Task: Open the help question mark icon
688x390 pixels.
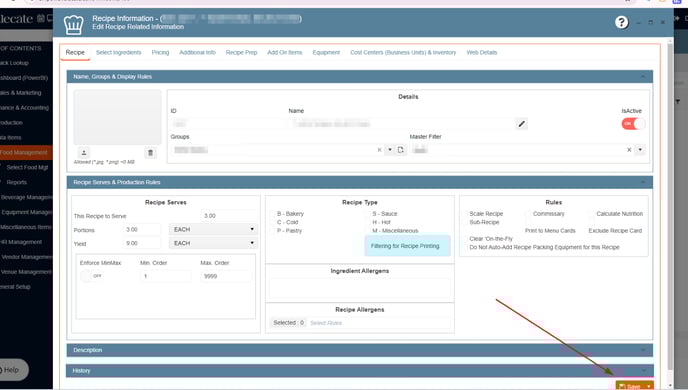Action: (621, 22)
